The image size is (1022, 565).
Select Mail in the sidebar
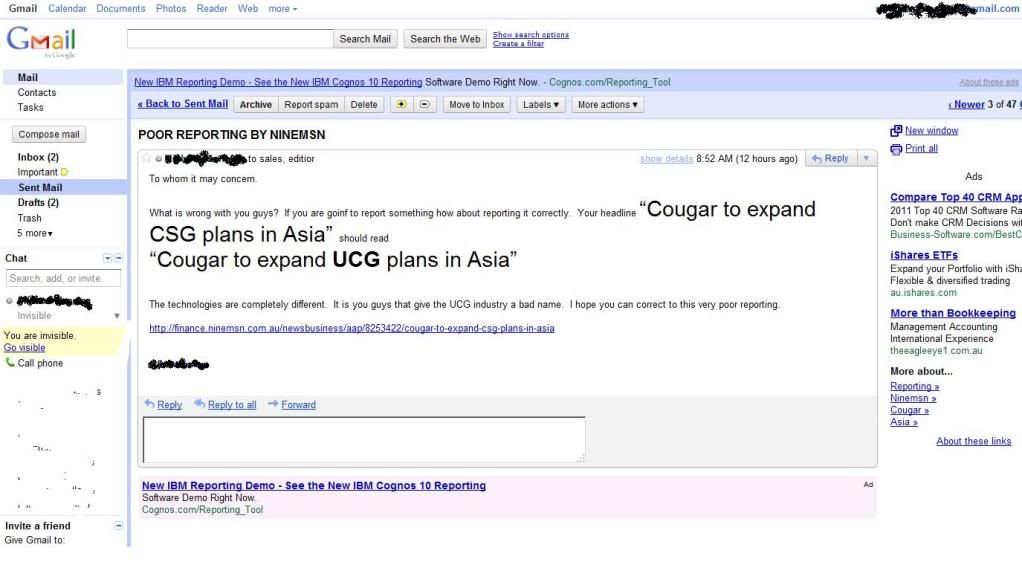27,78
